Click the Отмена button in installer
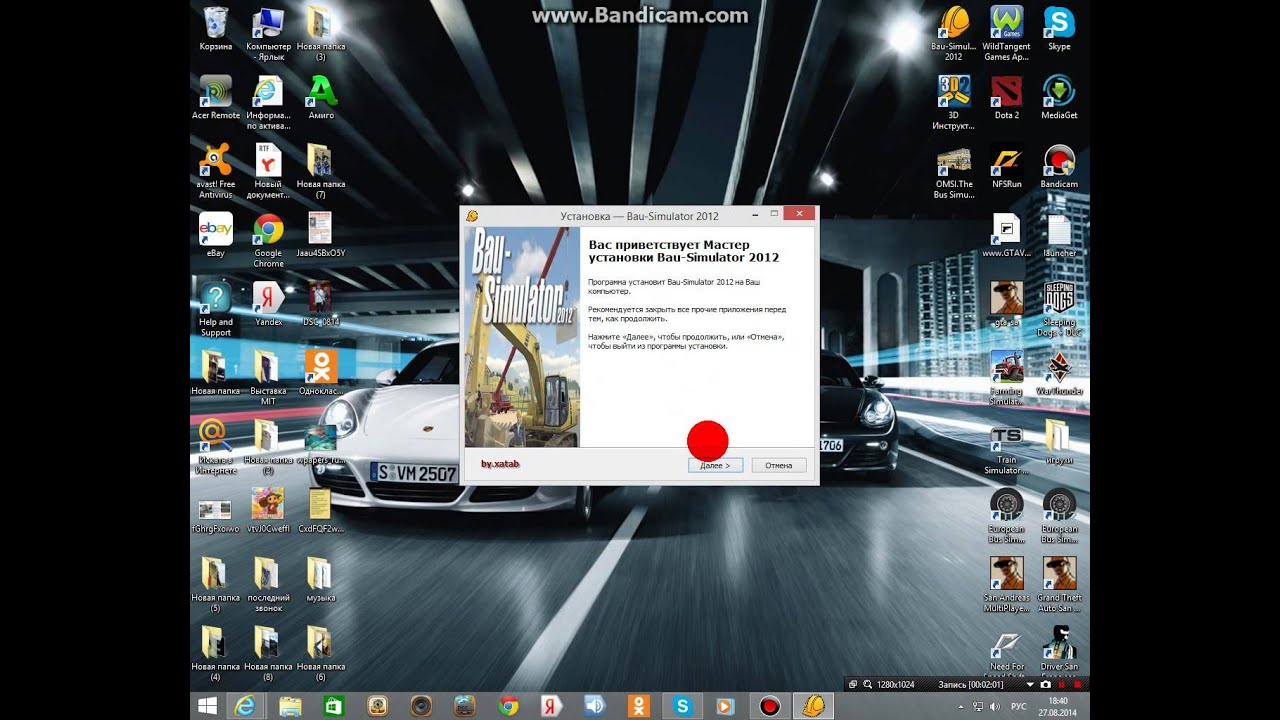Viewport: 1280px width, 720px height. pos(779,465)
